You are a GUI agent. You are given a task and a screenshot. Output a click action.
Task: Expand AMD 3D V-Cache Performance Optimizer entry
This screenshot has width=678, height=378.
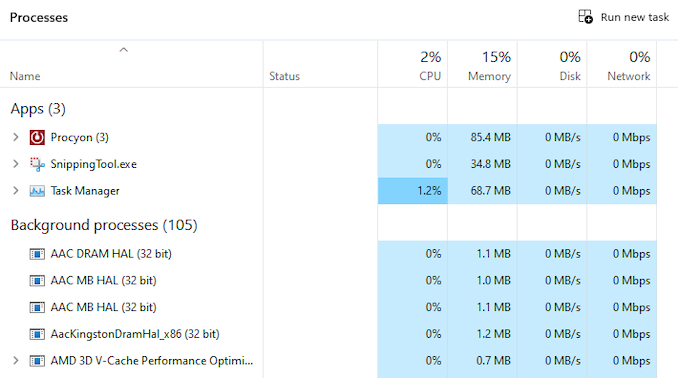[x=16, y=361]
